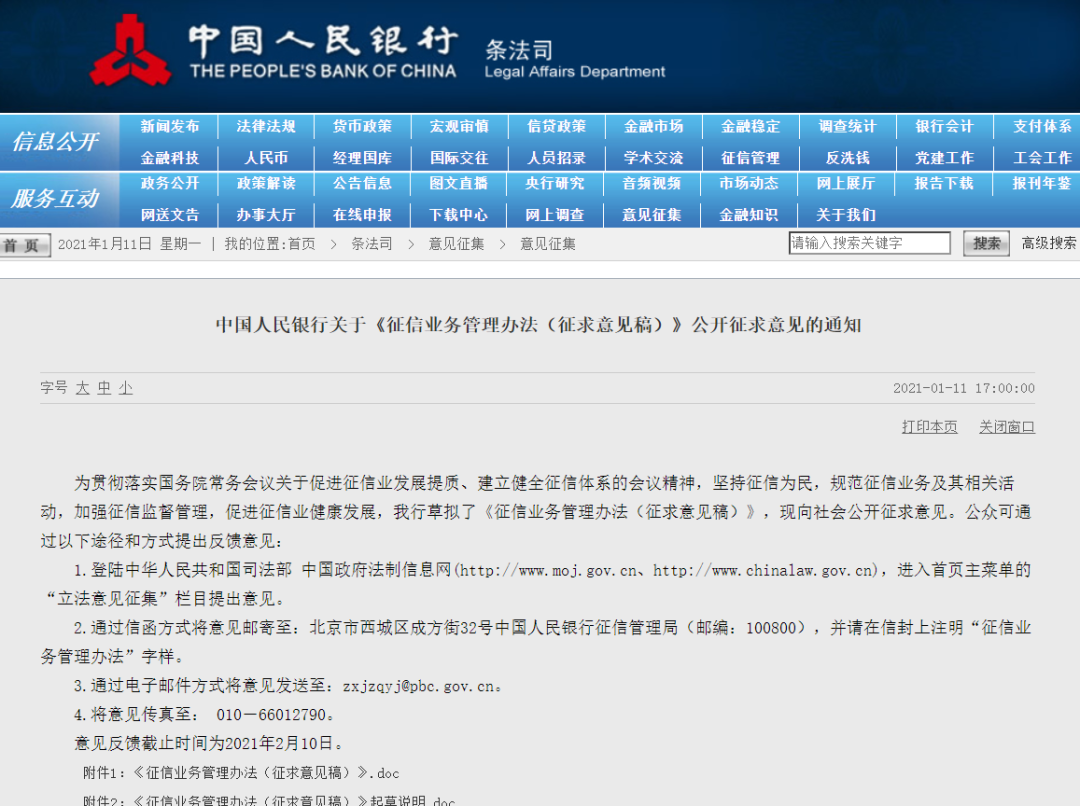1080x806 pixels.
Task: Select 人员招录 in navigation
Action: point(557,158)
